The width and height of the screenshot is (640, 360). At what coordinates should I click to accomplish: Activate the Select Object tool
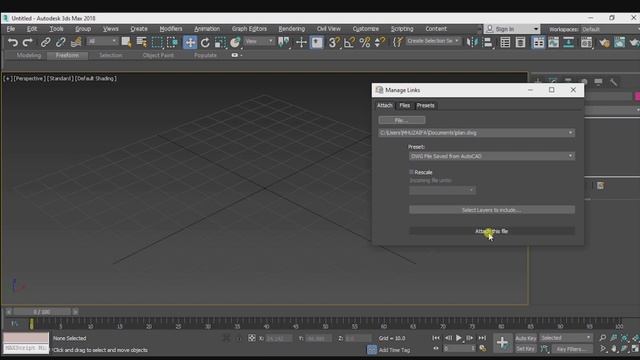coord(126,42)
